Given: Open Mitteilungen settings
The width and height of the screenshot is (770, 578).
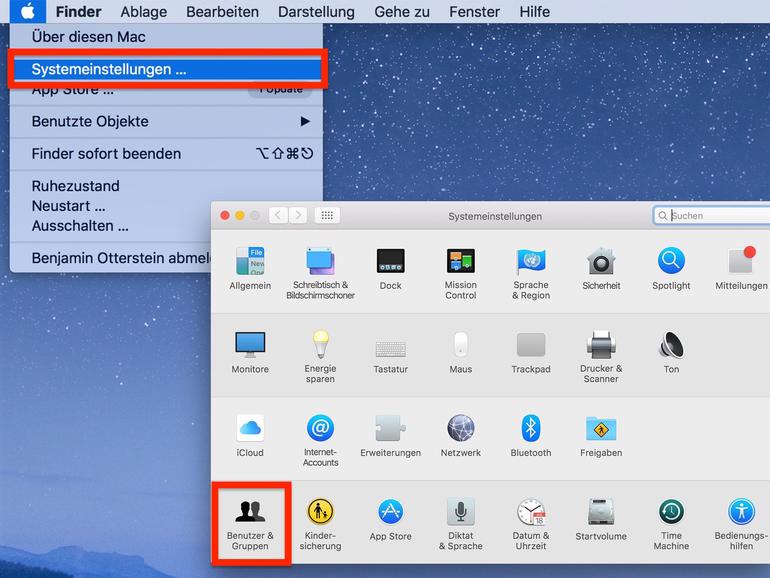Looking at the screenshot, I should click(x=741, y=268).
